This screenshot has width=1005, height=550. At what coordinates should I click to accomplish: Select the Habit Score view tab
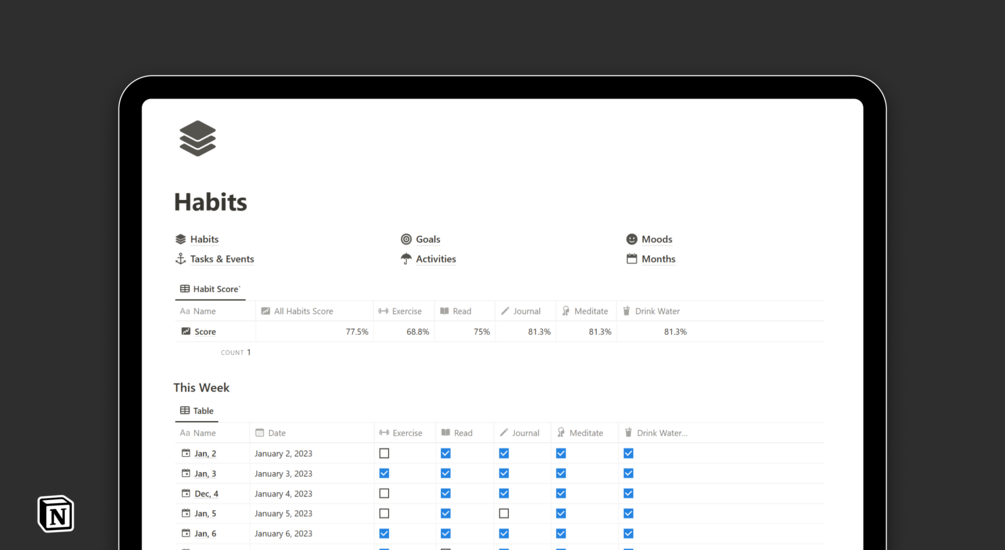tap(210, 289)
